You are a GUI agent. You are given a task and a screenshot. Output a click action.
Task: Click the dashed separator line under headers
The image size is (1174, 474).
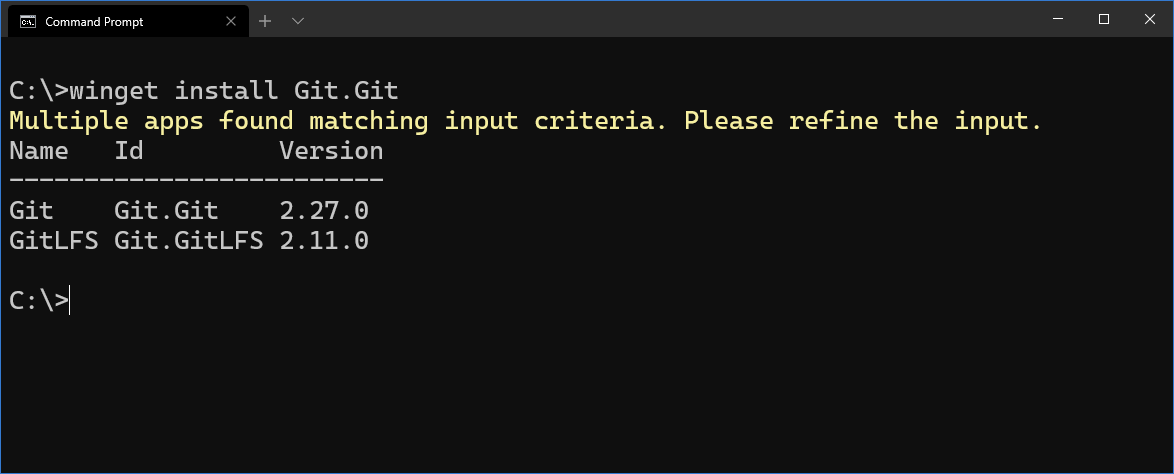[196, 180]
